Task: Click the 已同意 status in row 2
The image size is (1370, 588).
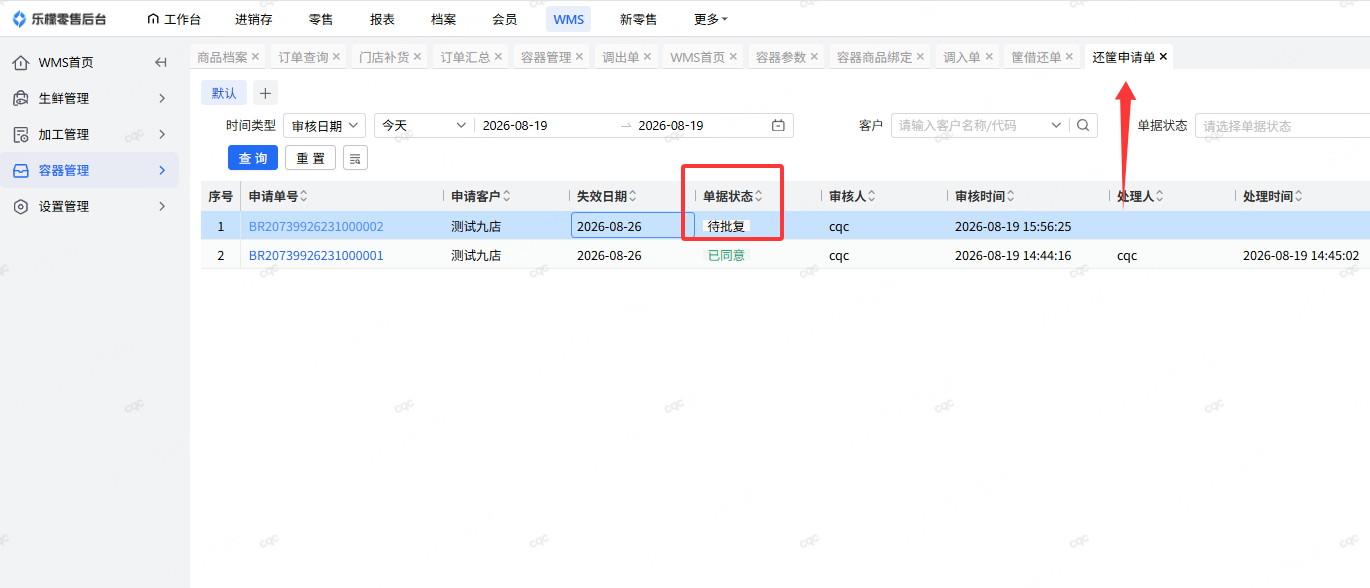Action: [726, 256]
